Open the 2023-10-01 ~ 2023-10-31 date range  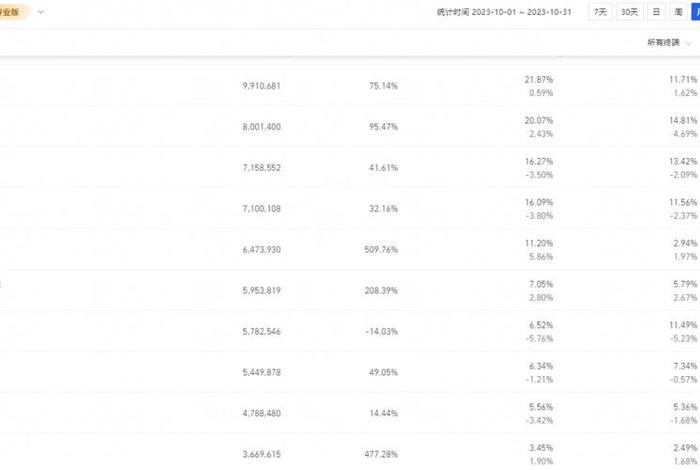coord(521,12)
